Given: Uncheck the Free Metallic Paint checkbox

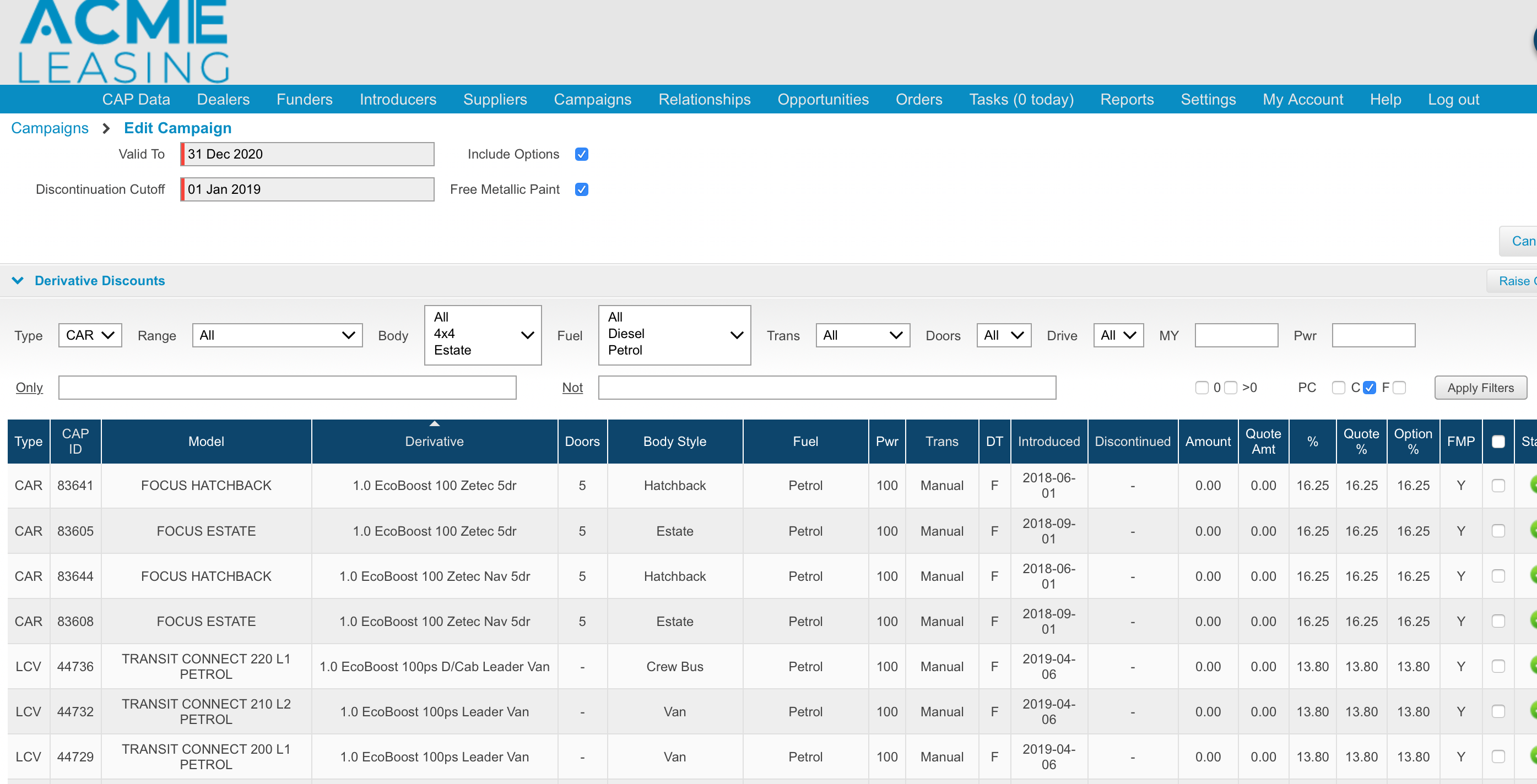Looking at the screenshot, I should click(581, 189).
